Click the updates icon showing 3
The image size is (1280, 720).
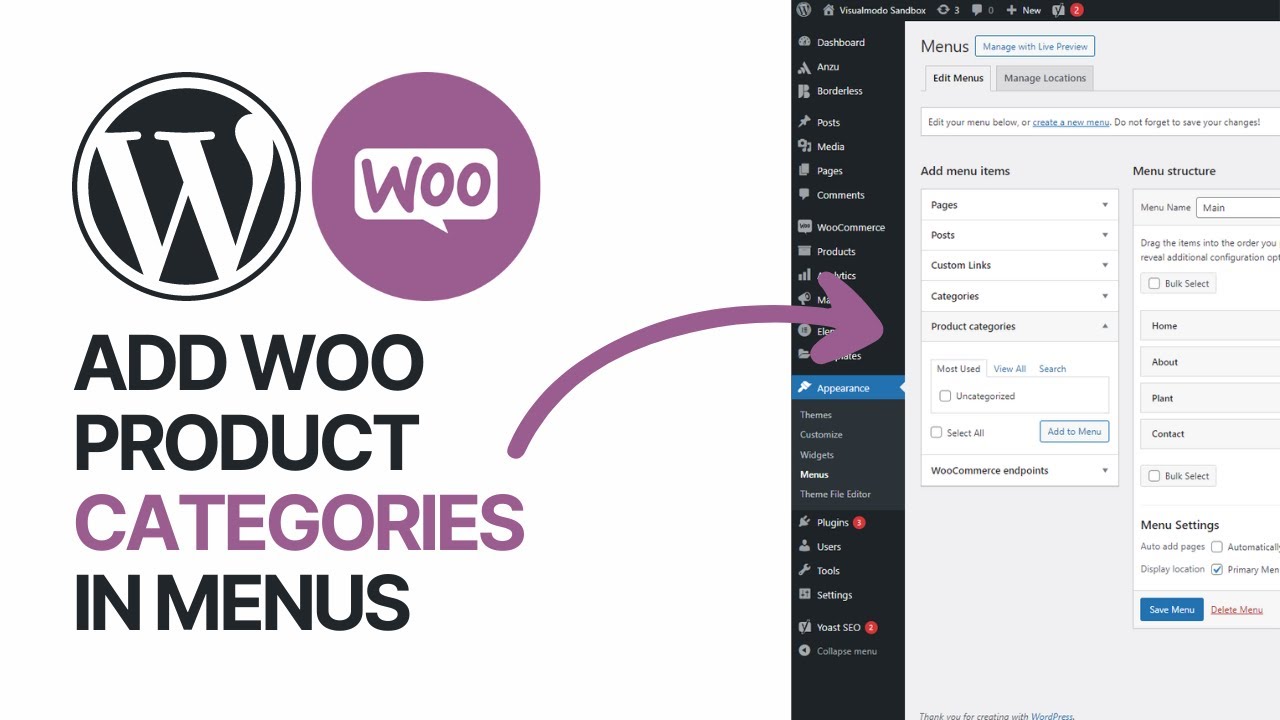pyautogui.click(x=943, y=10)
